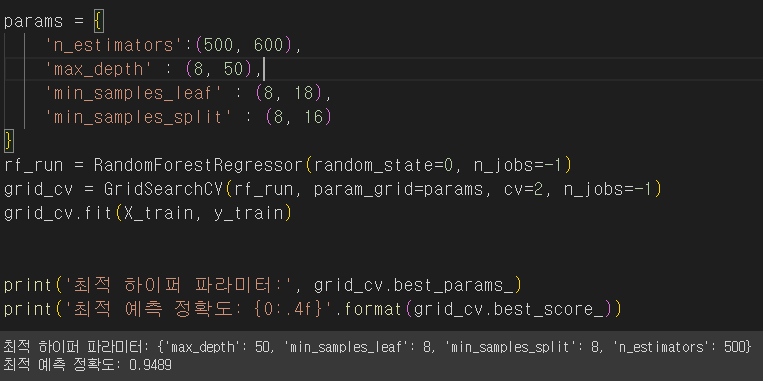
Task: Click the 'min_samples_leaf' key in the code
Action: coord(134,93)
